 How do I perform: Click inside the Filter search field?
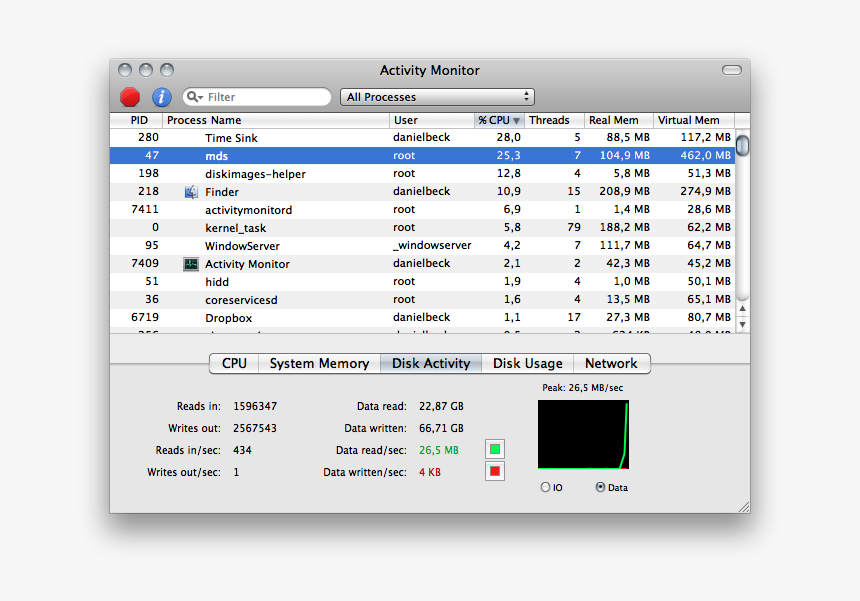[257, 97]
